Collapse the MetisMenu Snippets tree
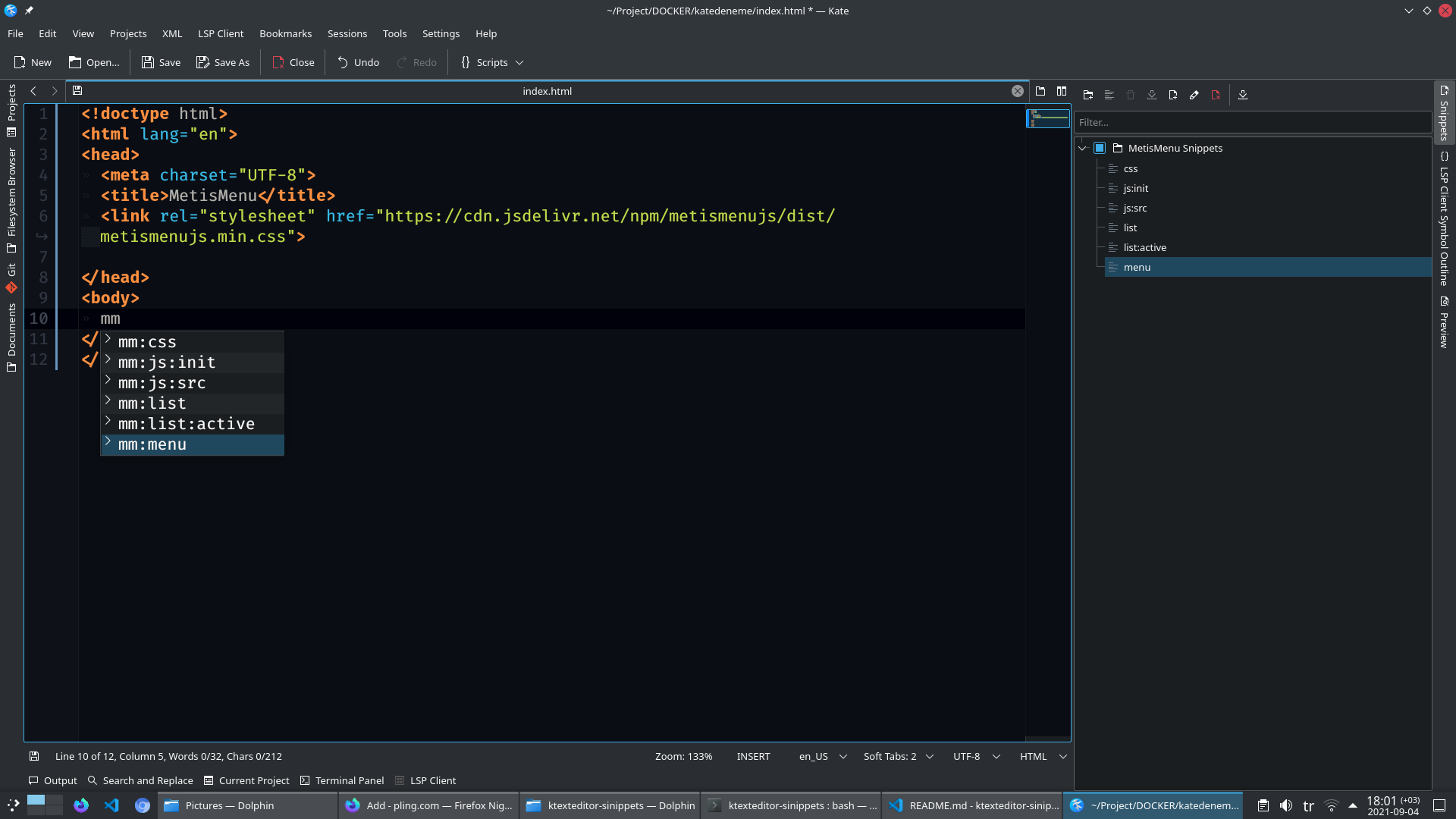The height and width of the screenshot is (819, 1456). (1083, 148)
